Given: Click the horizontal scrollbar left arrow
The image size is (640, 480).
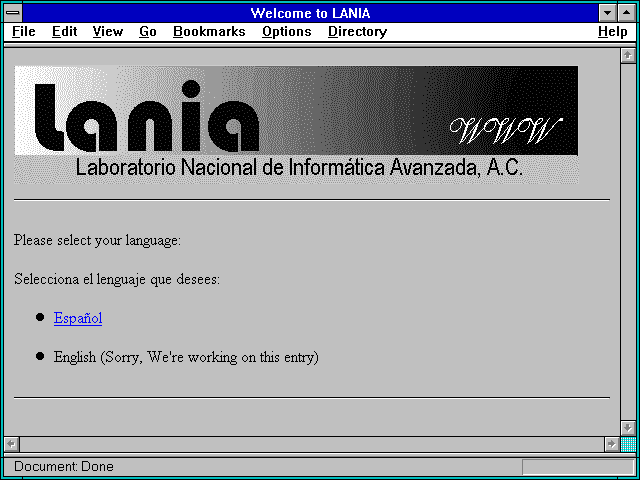Looking at the screenshot, I should [11, 444].
